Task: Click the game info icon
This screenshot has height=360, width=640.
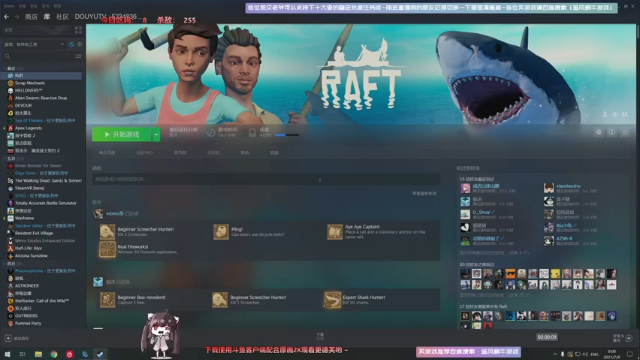Action: point(611,132)
